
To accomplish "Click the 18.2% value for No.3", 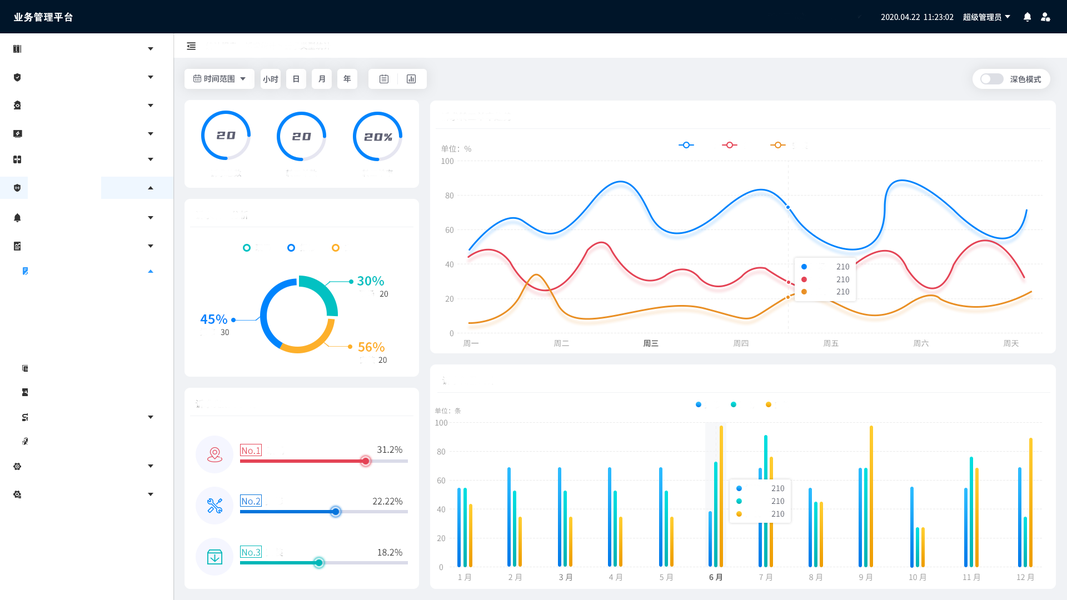I will (x=390, y=552).
